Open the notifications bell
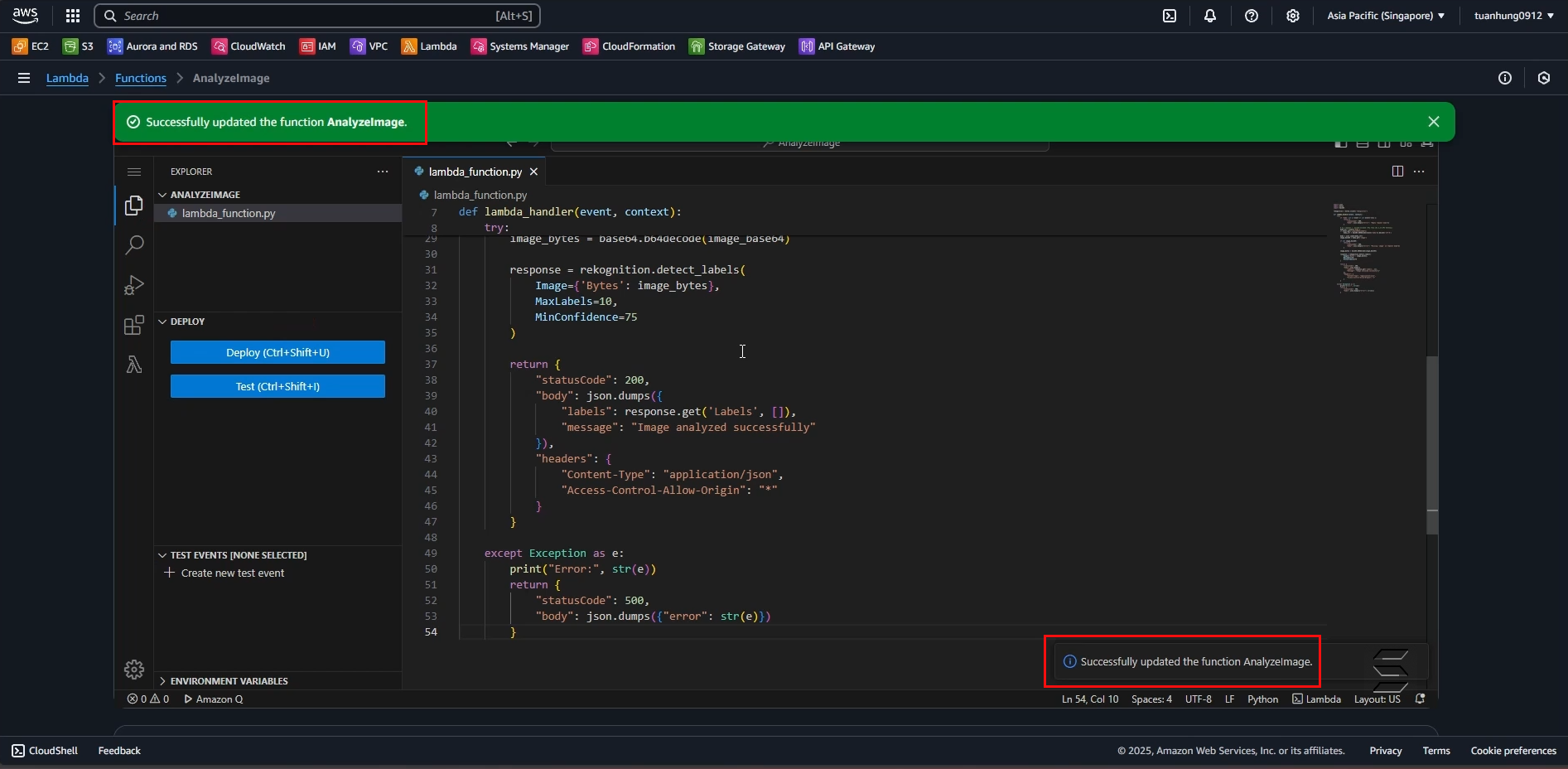This screenshot has height=769, width=1568. pyautogui.click(x=1210, y=16)
